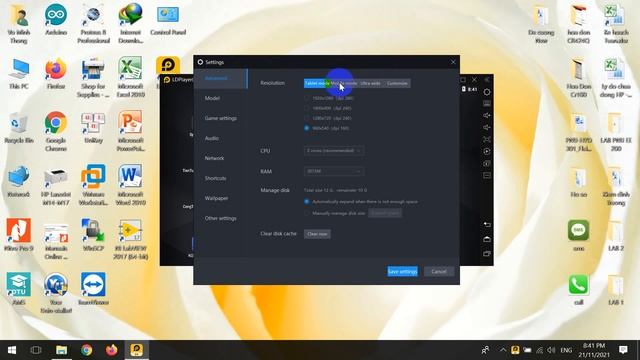640x360 pixels.
Task: Open Internet Download Manager desktop icon
Action: pyautogui.click(x=130, y=23)
